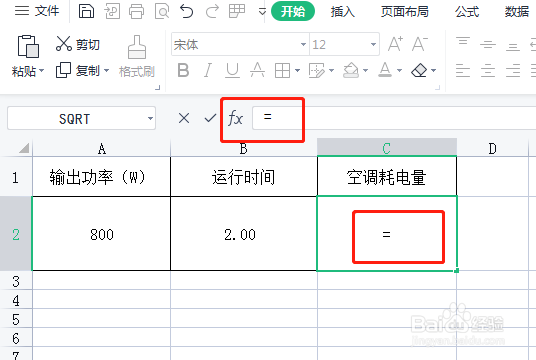Image resolution: width=536 pixels, height=360 pixels.
Task: Toggle bold formatting
Action: 183,70
